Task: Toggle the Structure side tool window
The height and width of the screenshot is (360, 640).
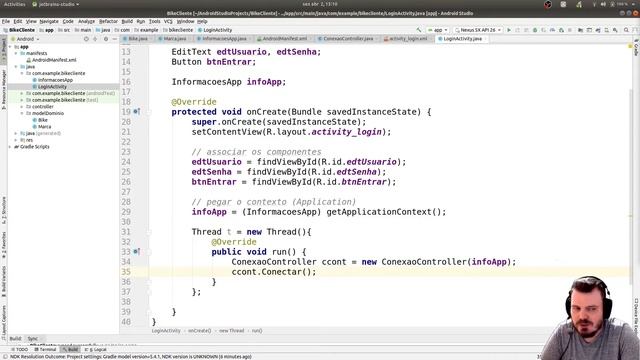Action: click(x=3, y=210)
